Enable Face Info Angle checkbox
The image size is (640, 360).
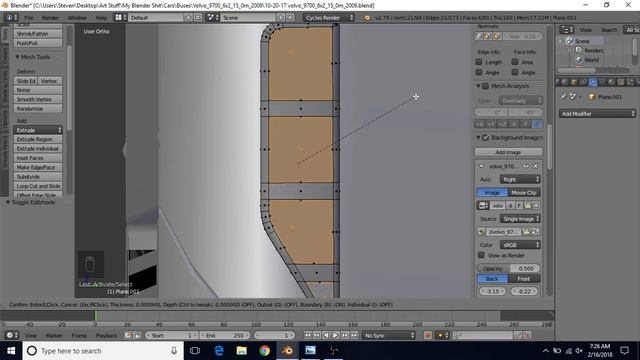pos(515,72)
